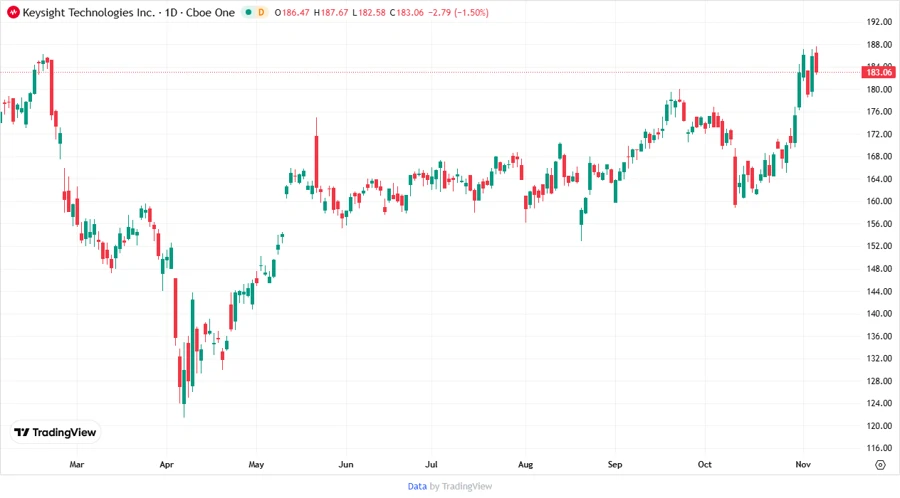Click the 172.00 price axis label
This screenshot has height=498, width=900.
point(879,134)
